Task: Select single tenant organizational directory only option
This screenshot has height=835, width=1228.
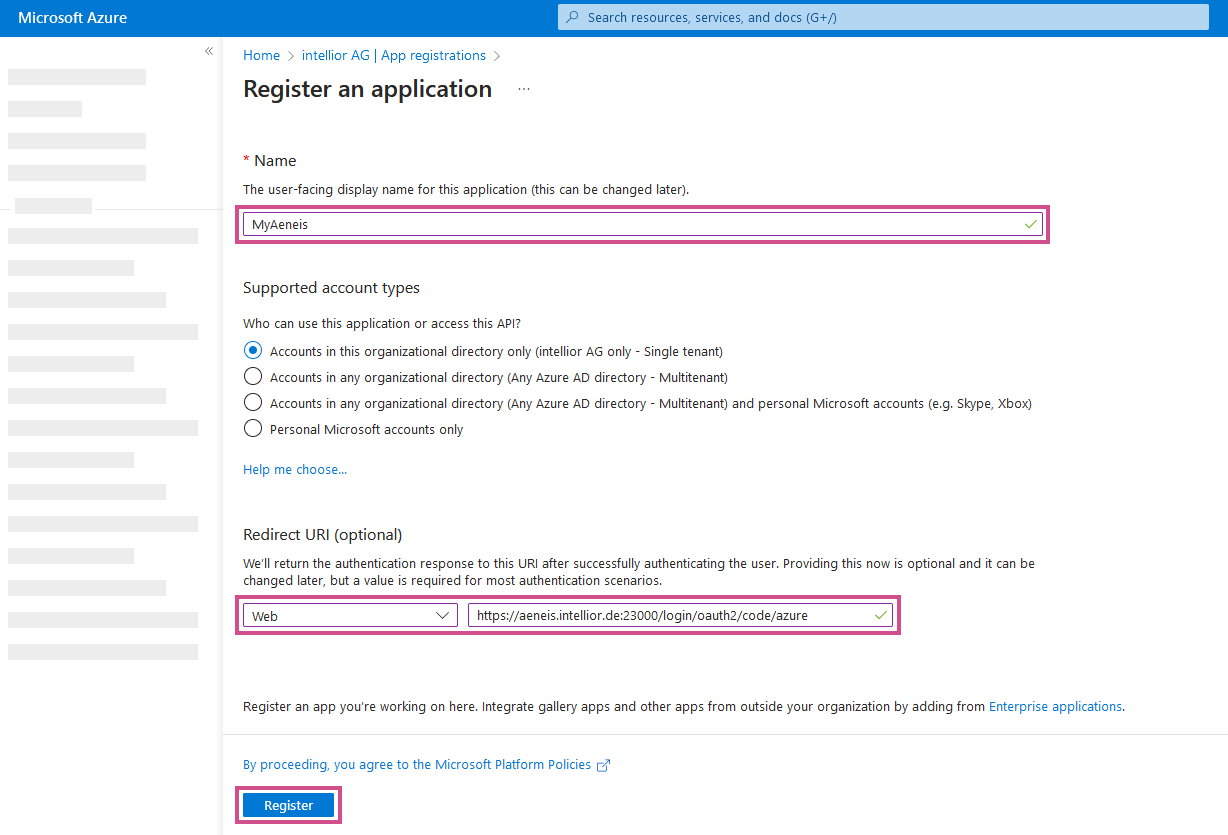Action: pos(253,351)
